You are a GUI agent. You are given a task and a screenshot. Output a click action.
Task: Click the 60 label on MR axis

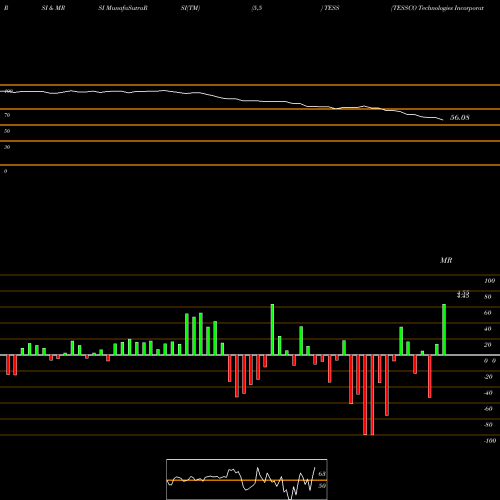pyautogui.click(x=488, y=313)
